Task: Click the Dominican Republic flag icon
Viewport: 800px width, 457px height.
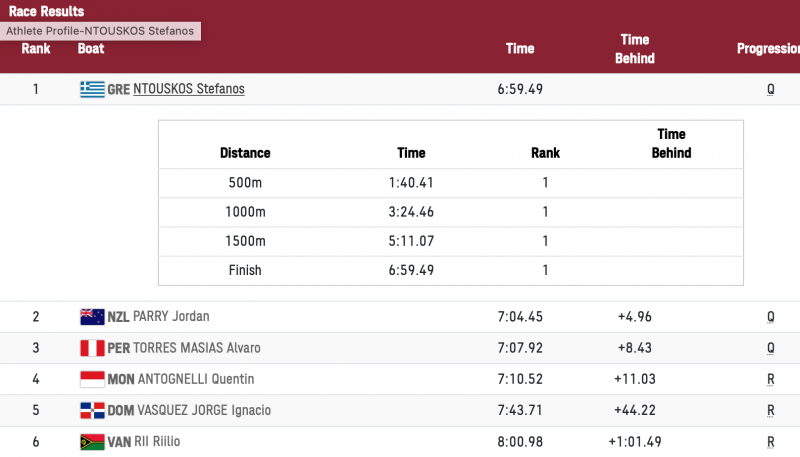Action: [92, 410]
